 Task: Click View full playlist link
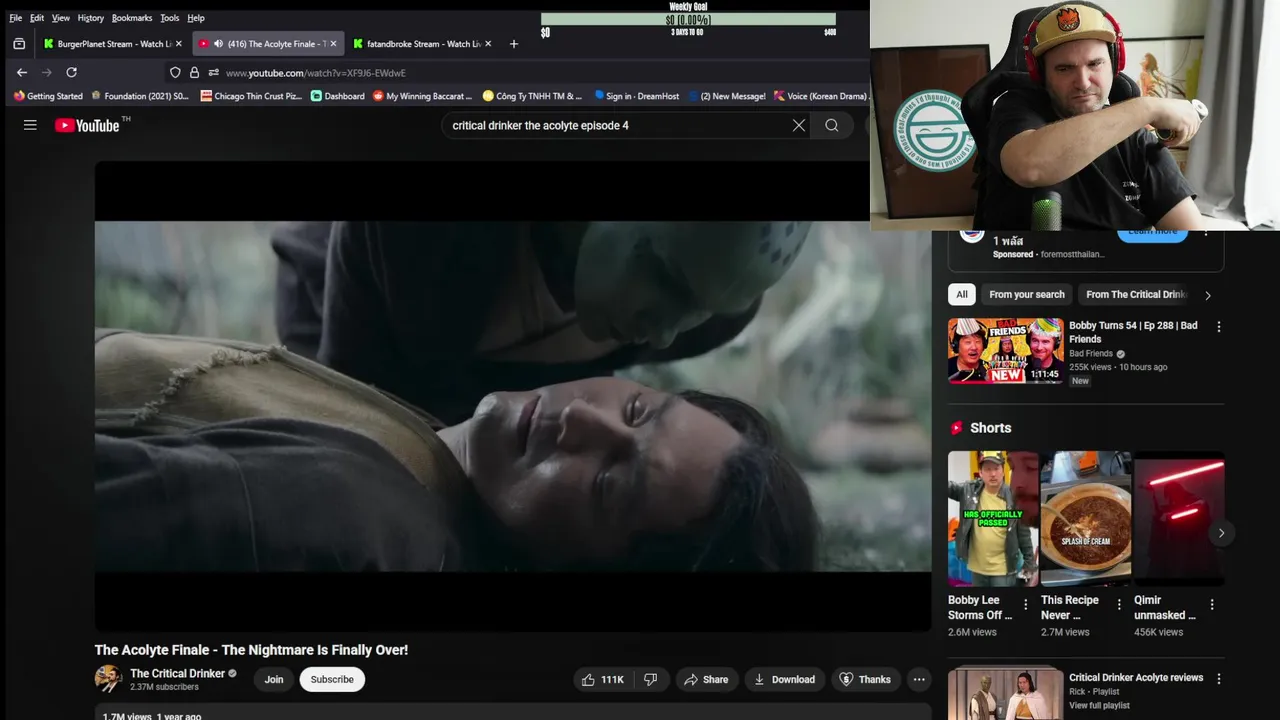coord(1099,705)
